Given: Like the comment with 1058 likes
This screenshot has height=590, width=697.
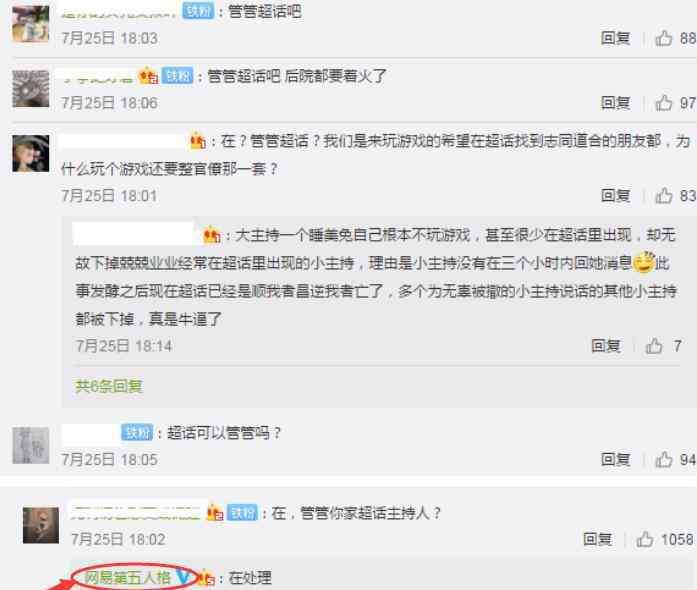Looking at the screenshot, I should click(645, 539).
